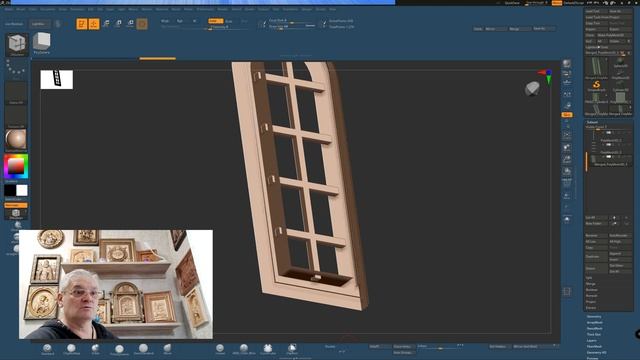
Task: Toggle the Zcut button
Action: pos(244,21)
